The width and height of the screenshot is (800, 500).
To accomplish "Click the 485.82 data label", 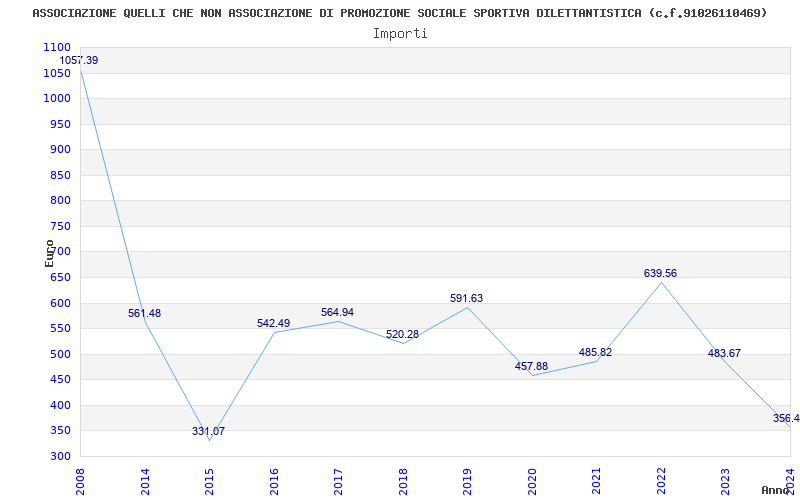I will click(x=595, y=352).
